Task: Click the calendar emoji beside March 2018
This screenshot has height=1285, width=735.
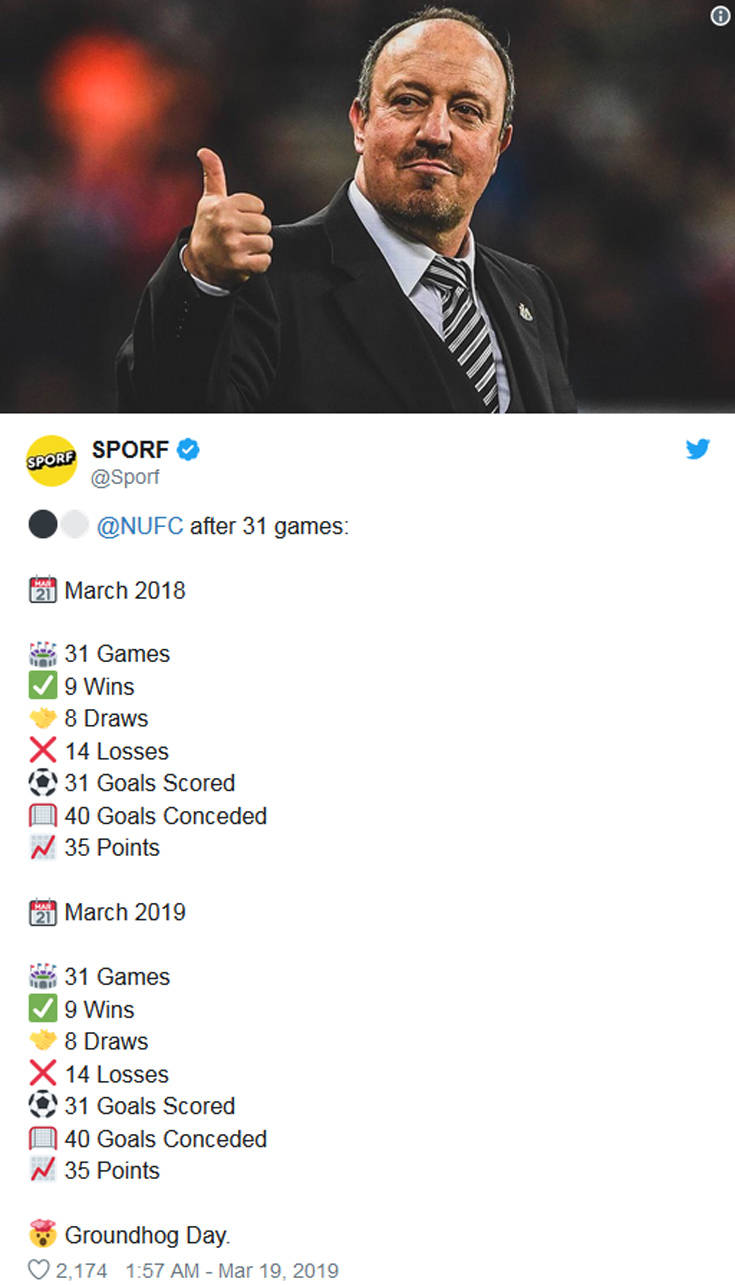Action: click(x=42, y=590)
